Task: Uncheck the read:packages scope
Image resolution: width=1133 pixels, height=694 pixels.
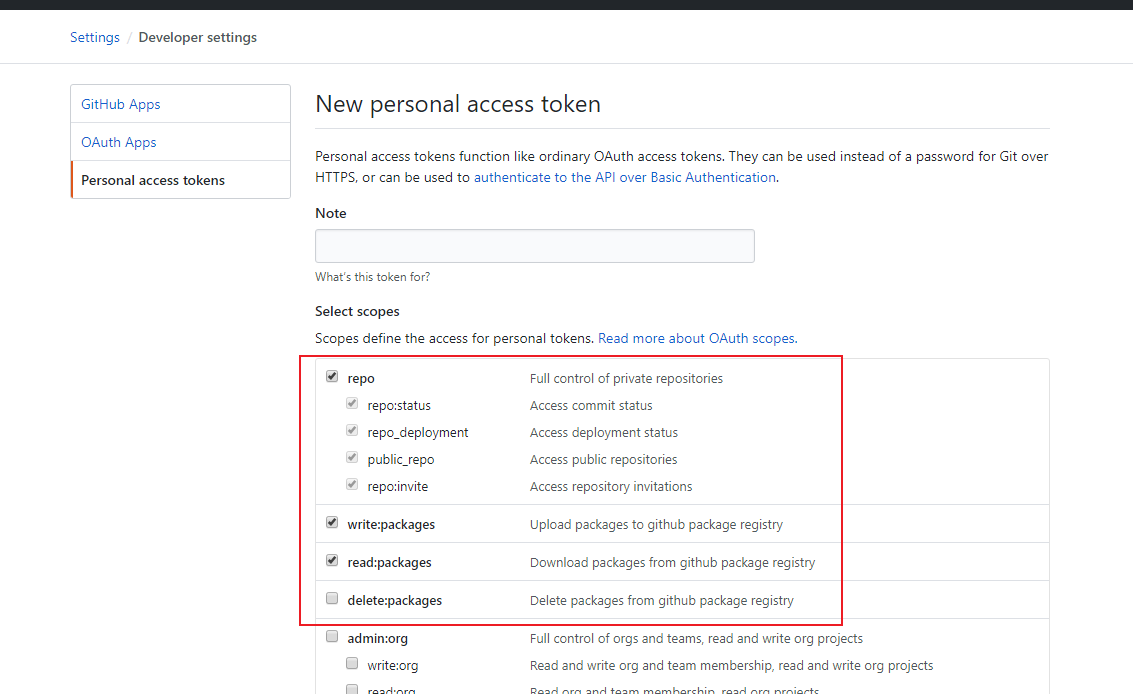Action: tap(332, 561)
